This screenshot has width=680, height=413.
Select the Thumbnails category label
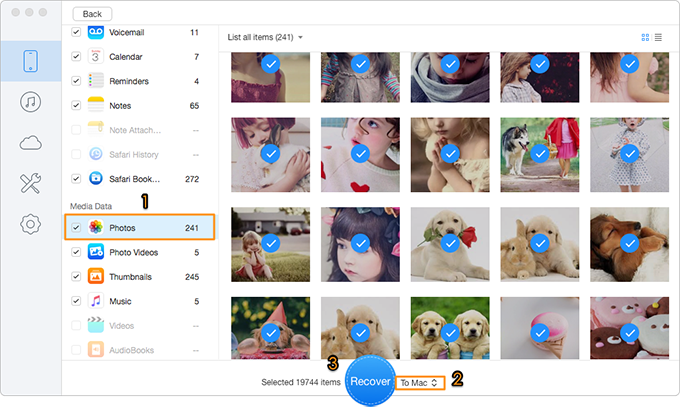(x=131, y=277)
